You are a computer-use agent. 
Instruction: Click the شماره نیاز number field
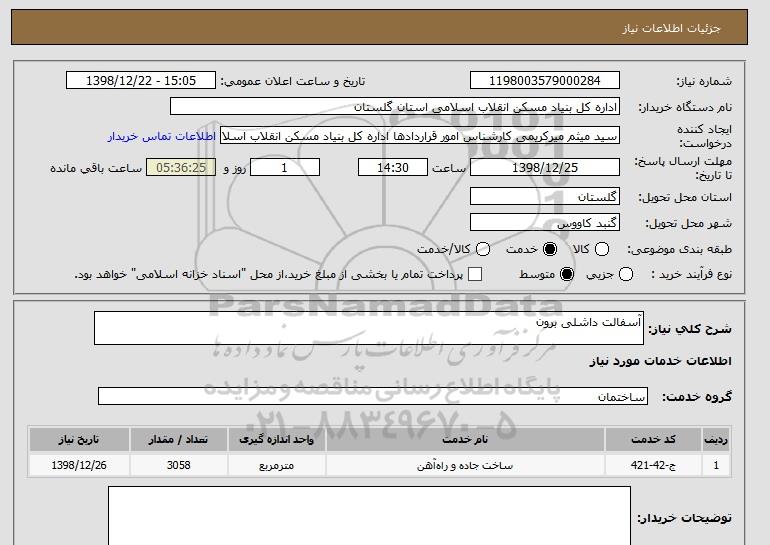point(545,81)
